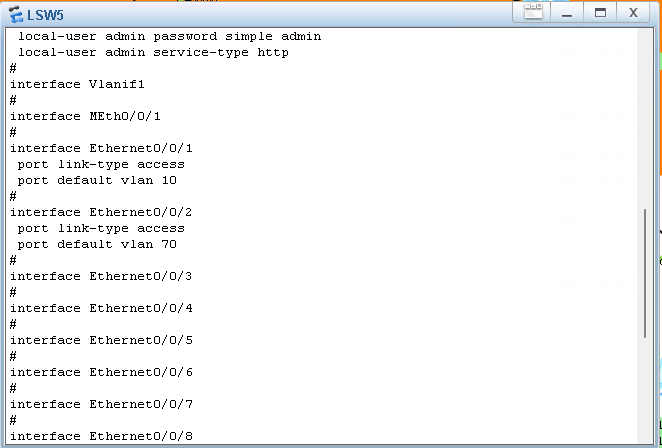Click the 'local-user admin service-type http' line
This screenshot has width=662, height=448.
(x=153, y=52)
